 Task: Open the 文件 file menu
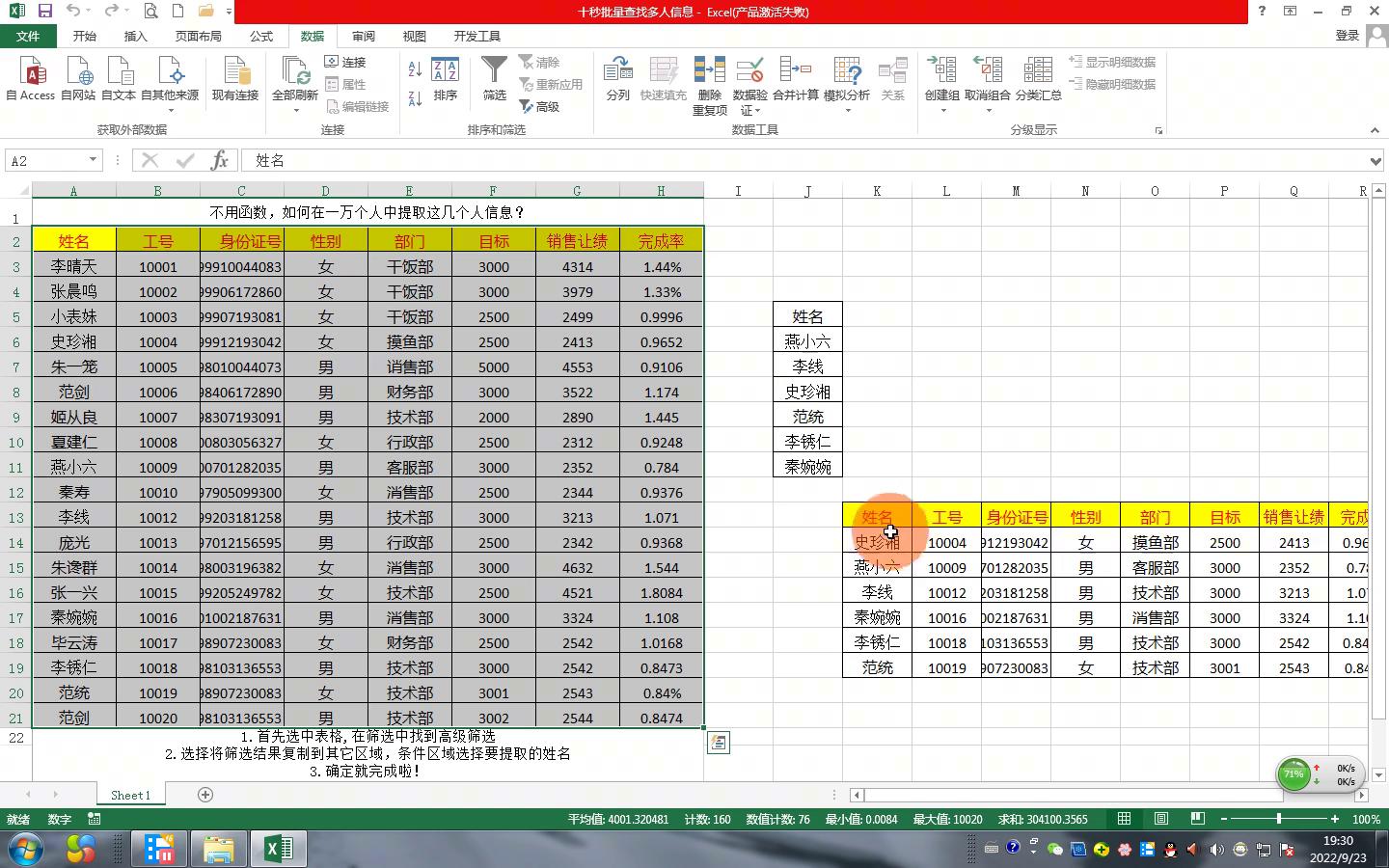pyautogui.click(x=28, y=36)
